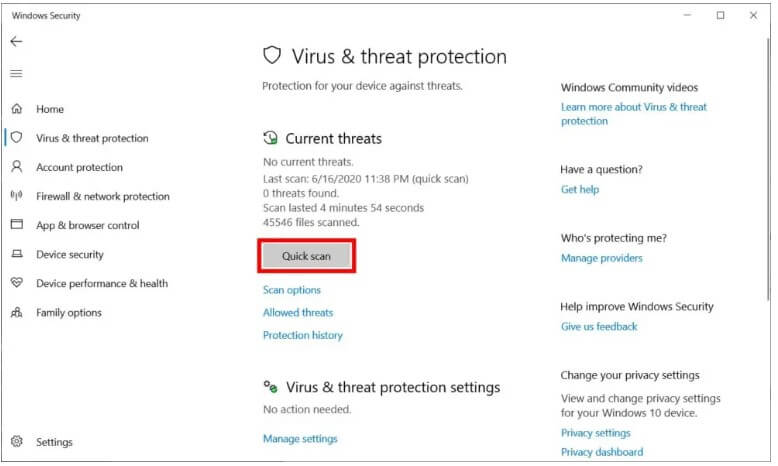This screenshot has height=466, width=778.
Task: Open Protection history link
Action: 303,336
